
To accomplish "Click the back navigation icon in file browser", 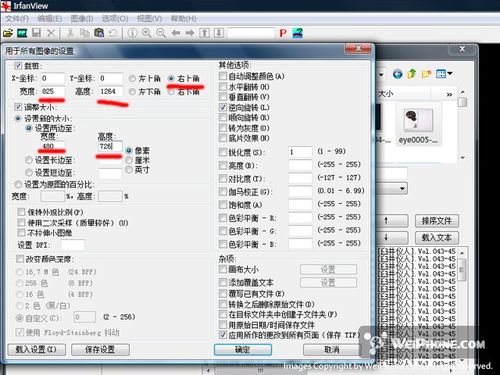I will click(x=397, y=74).
